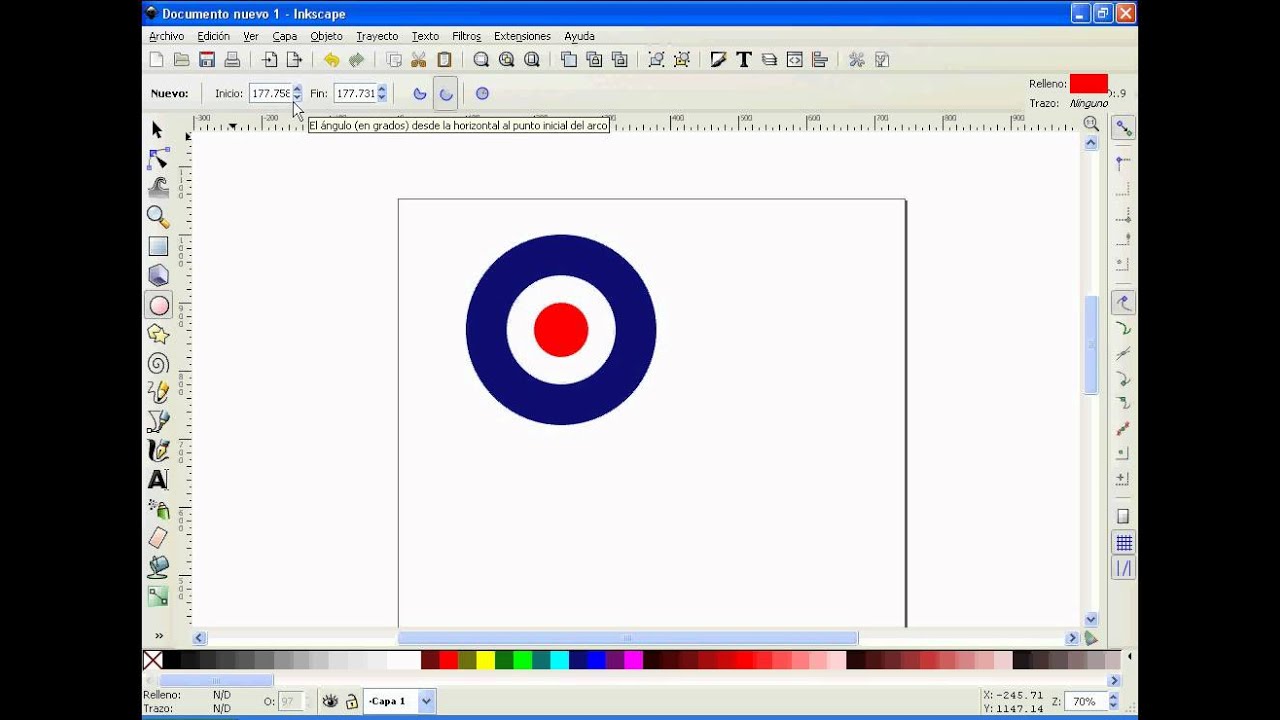The image size is (1280, 720).
Task: Click the Undo arrow icon
Action: tap(331, 60)
